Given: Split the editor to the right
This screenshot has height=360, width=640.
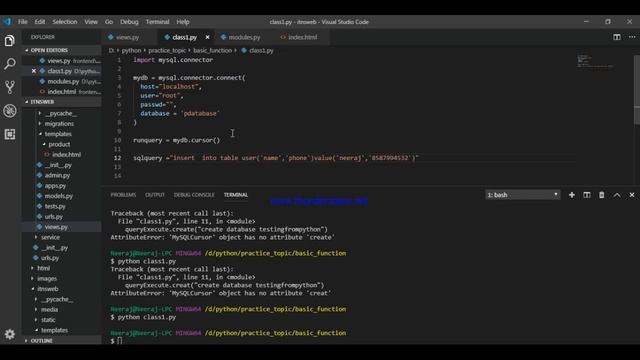Looking at the screenshot, I should (x=617, y=37).
